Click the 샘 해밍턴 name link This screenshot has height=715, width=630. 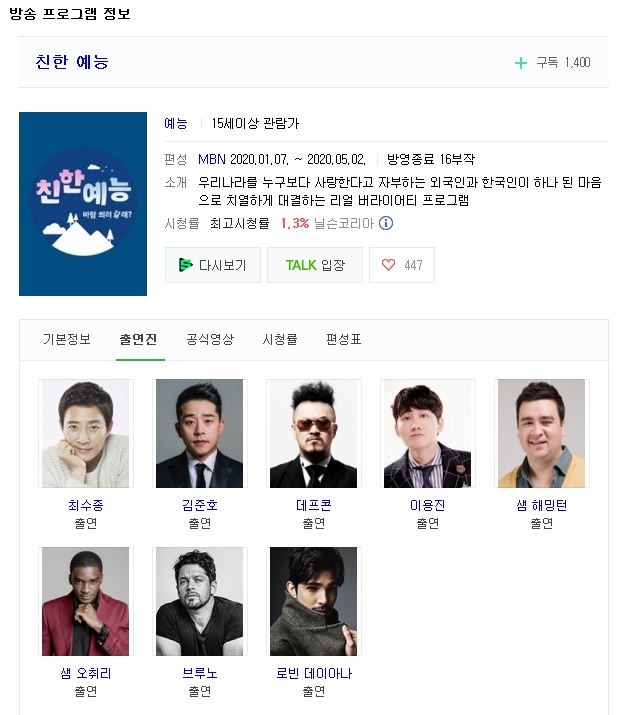point(542,505)
